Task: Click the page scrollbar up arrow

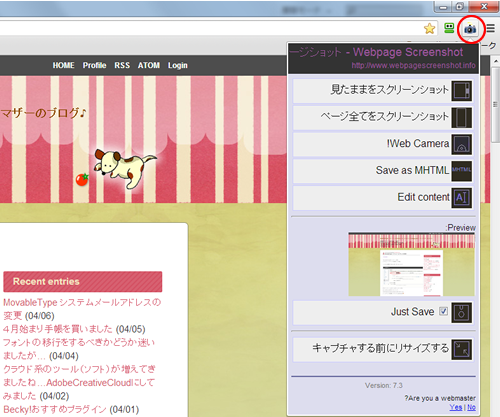Action: tap(495, 61)
